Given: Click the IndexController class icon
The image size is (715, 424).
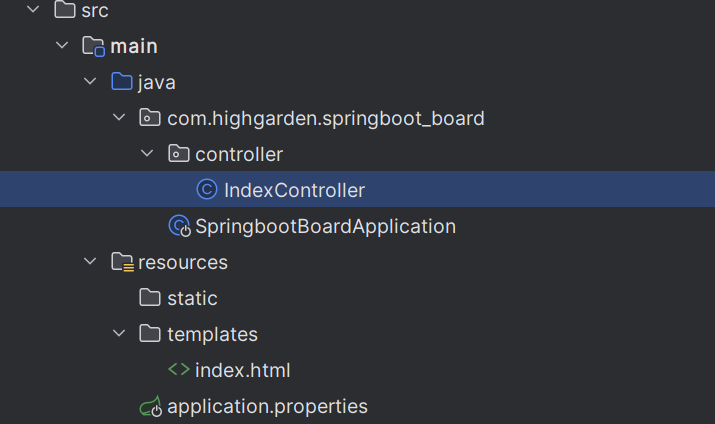Looking at the screenshot, I should pos(207,189).
